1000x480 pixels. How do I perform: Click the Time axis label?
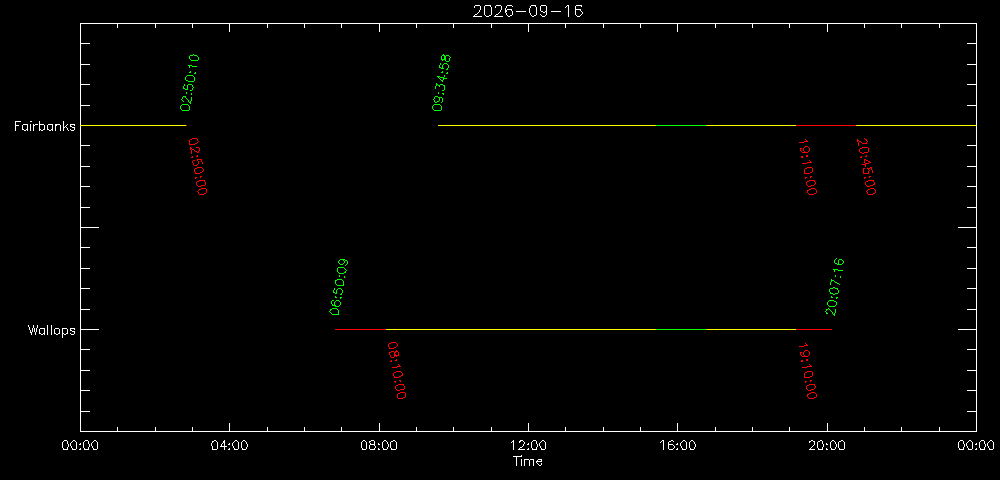[528, 461]
